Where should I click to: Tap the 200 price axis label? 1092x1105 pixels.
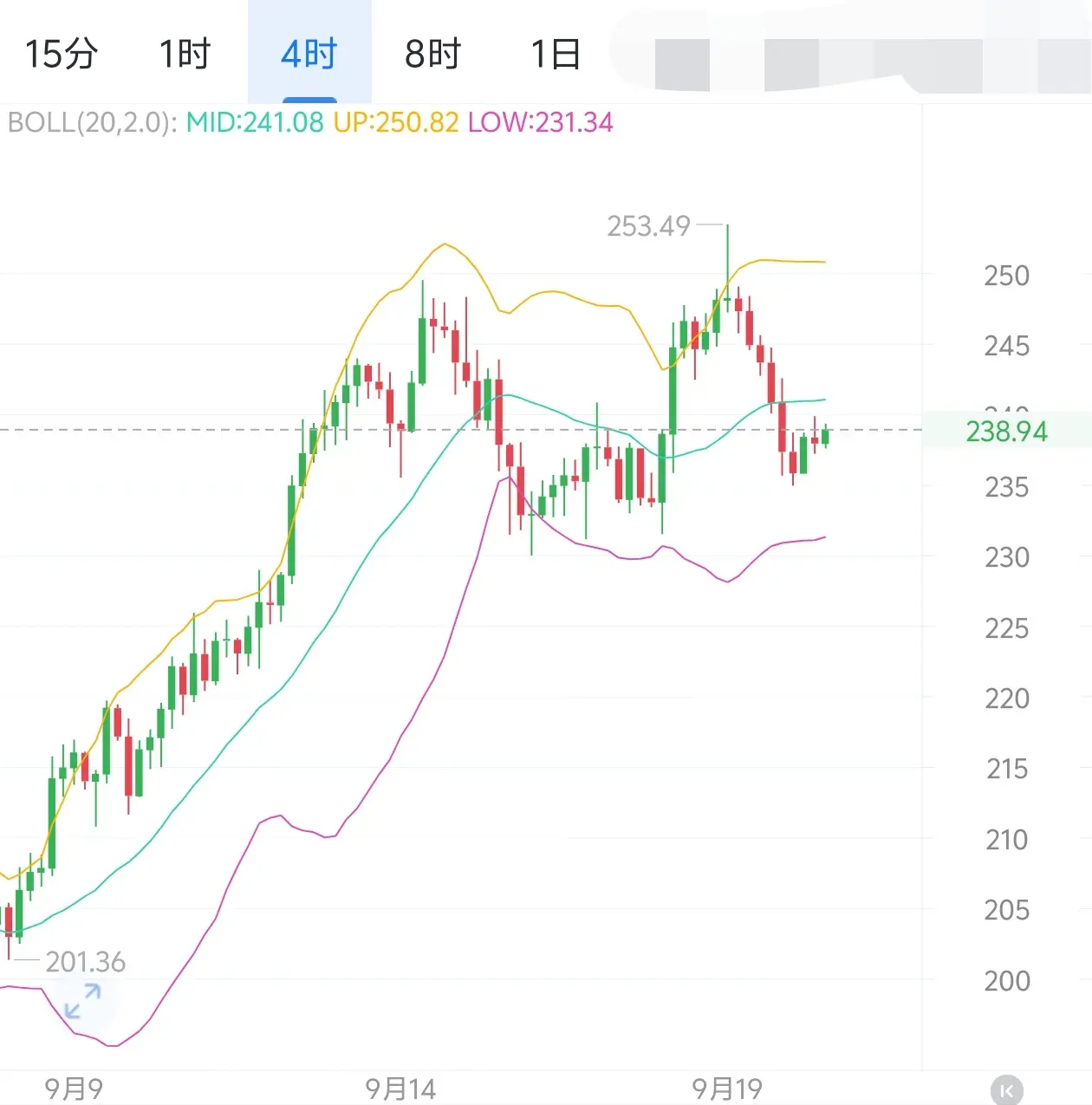tap(1006, 981)
